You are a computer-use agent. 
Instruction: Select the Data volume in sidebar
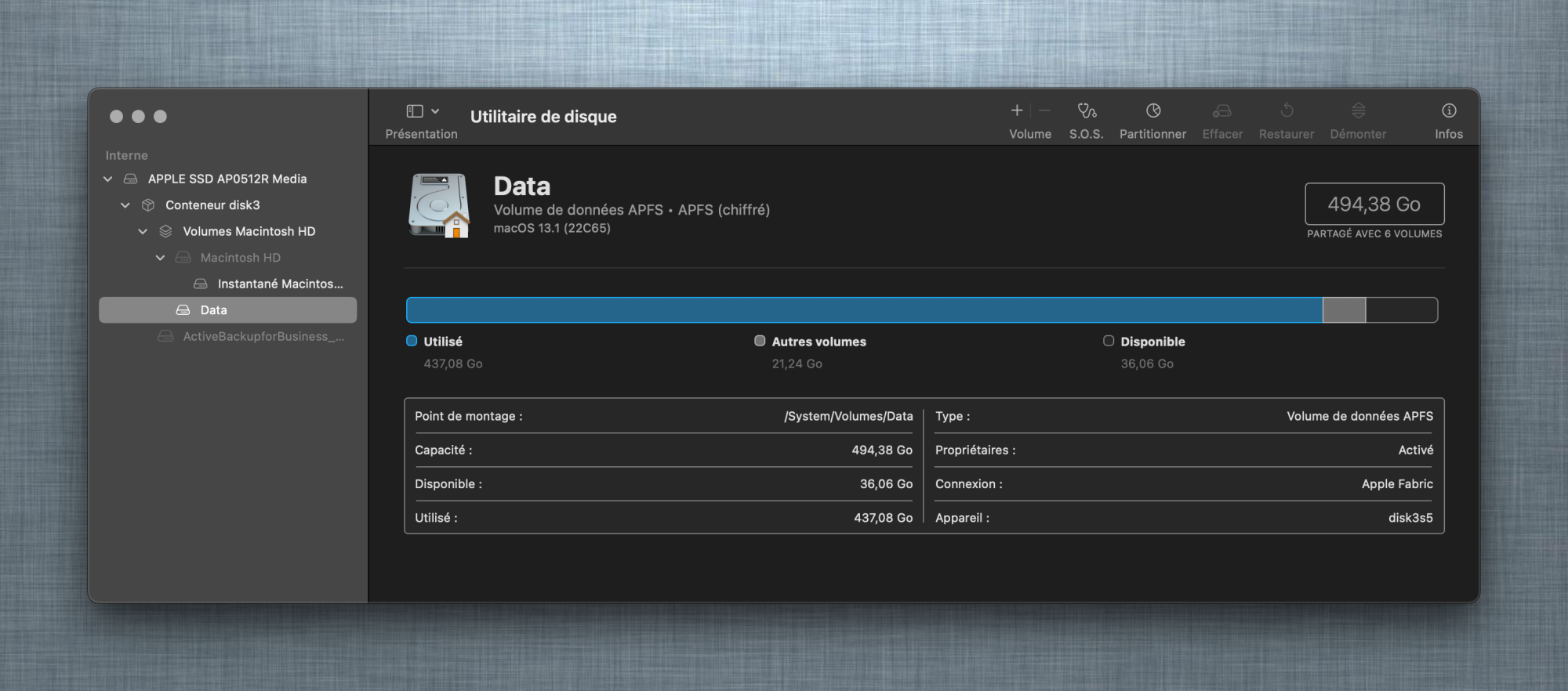227,310
